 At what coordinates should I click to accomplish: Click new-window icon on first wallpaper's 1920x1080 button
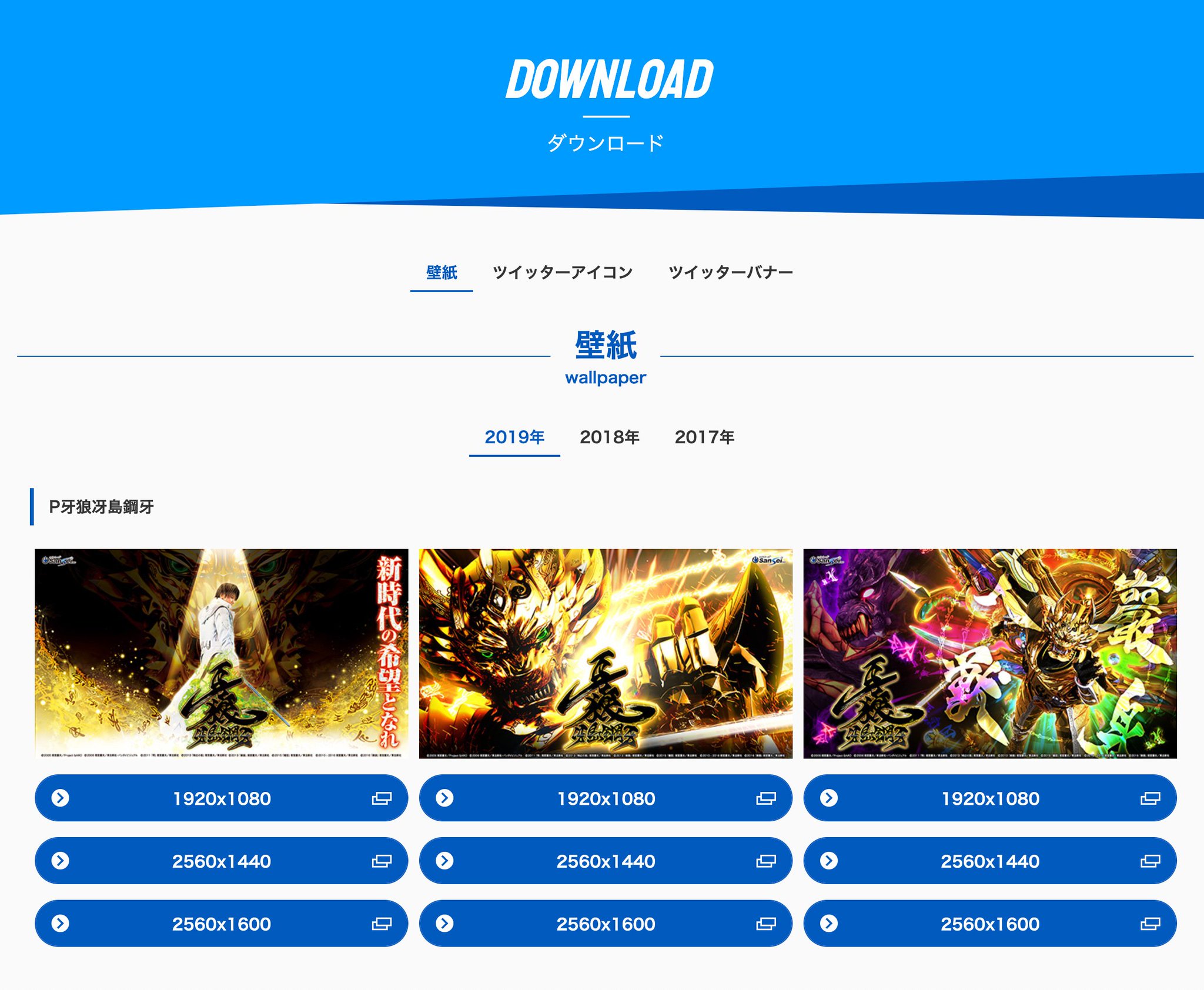[382, 798]
